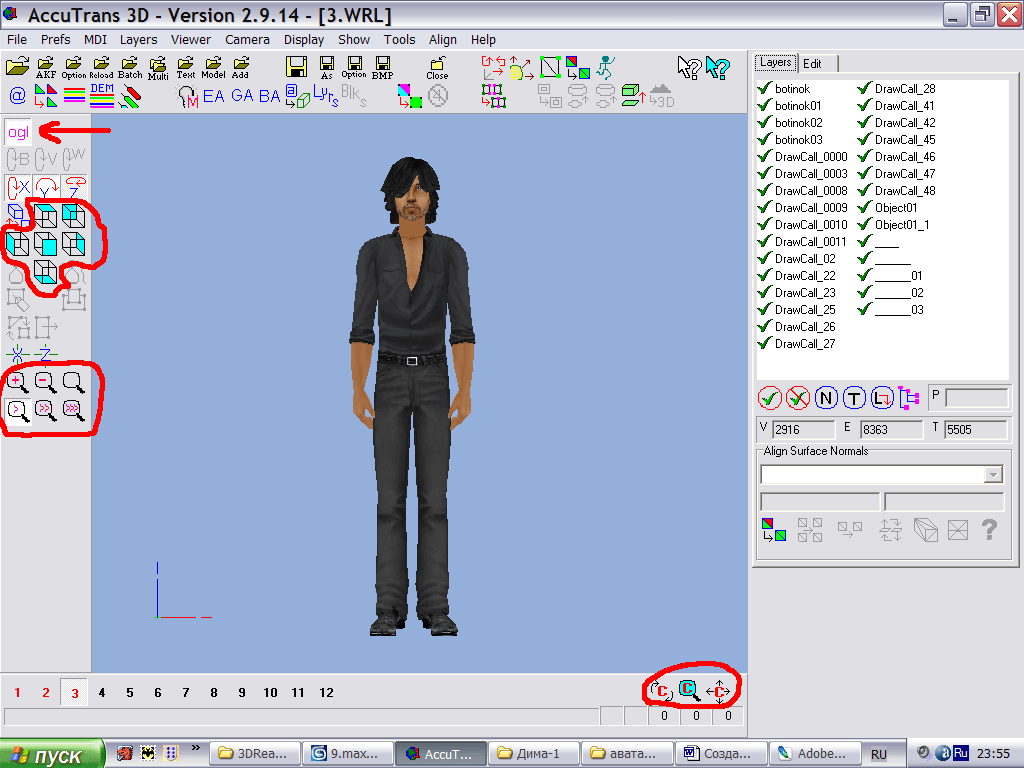The width and height of the screenshot is (1024, 768).
Task: Click the crossed check uncheck layers icon
Action: tap(797, 398)
